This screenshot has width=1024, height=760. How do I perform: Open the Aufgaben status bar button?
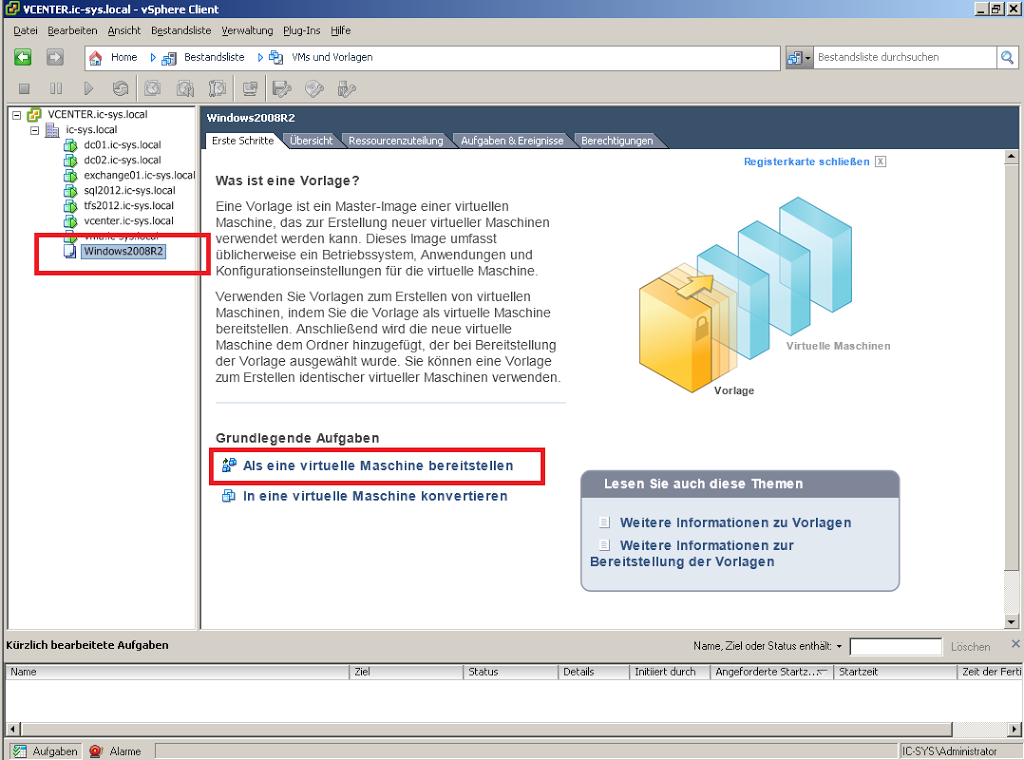pyautogui.click(x=45, y=751)
